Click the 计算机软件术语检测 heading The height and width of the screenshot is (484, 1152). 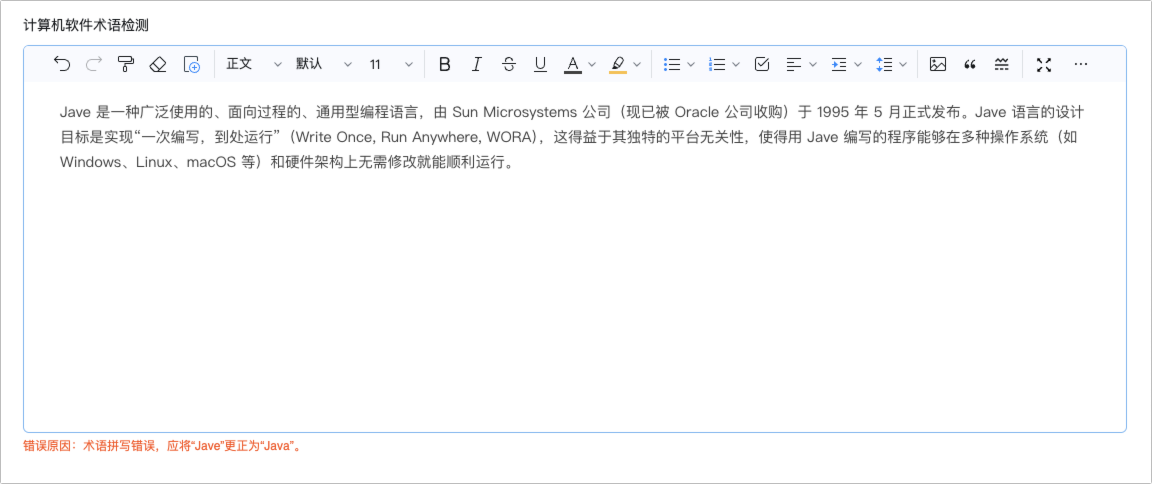click(86, 25)
